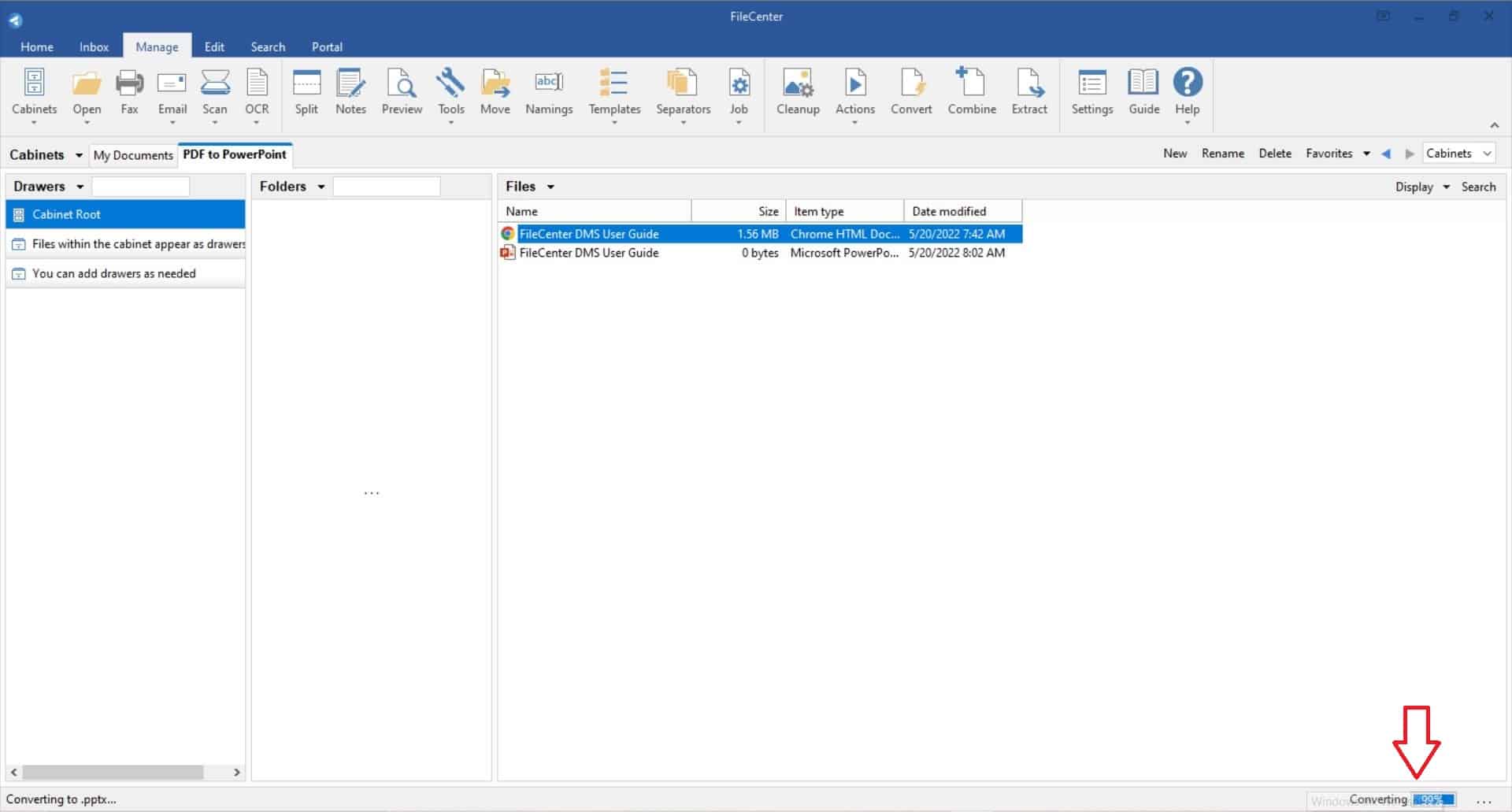The height and width of the screenshot is (812, 1512).
Task: Sort files by Size column
Action: (739, 211)
